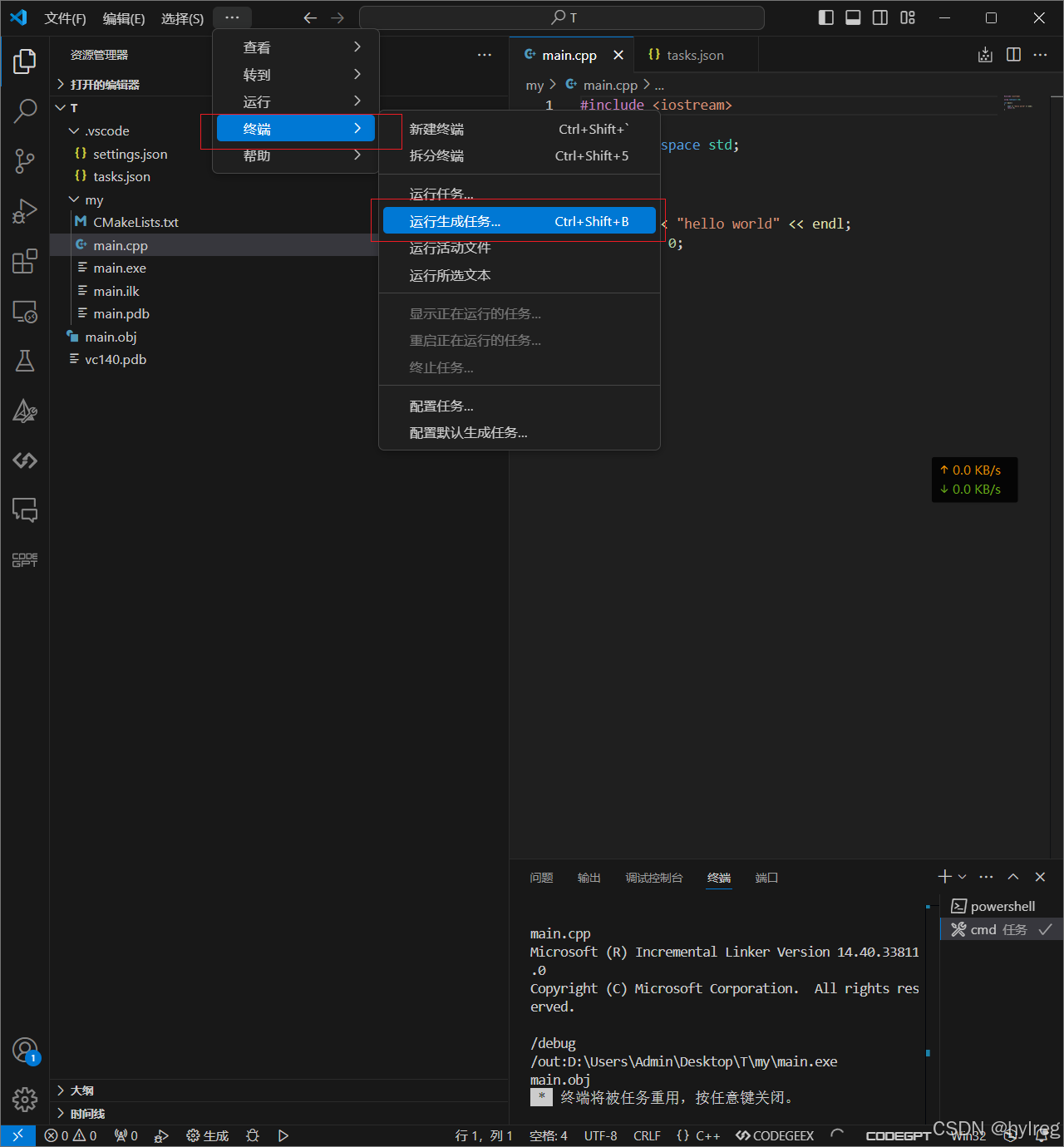The height and width of the screenshot is (1147, 1064).
Task: Toggle the bottom panel layout icon
Action: 853,17
